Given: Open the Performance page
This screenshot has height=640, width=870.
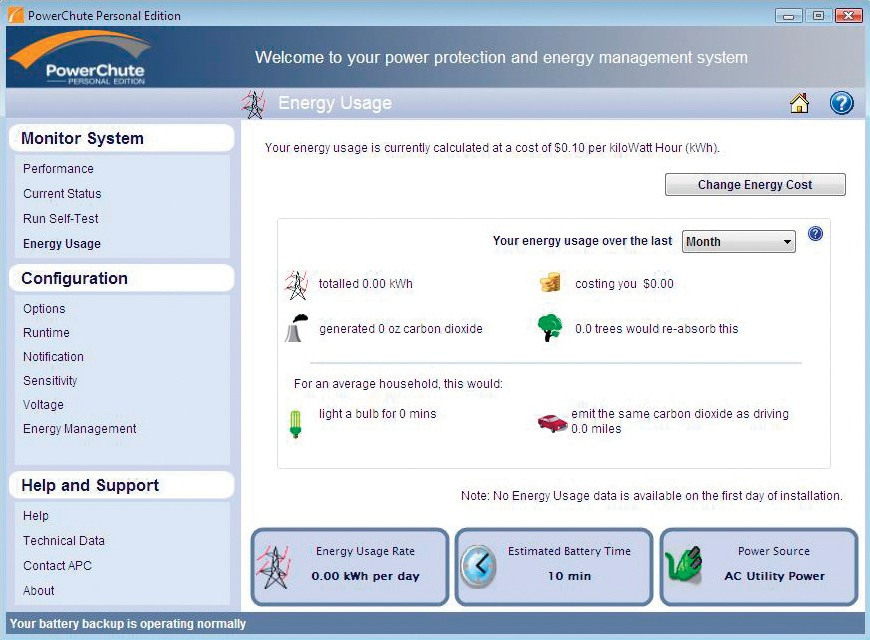Looking at the screenshot, I should coord(58,169).
